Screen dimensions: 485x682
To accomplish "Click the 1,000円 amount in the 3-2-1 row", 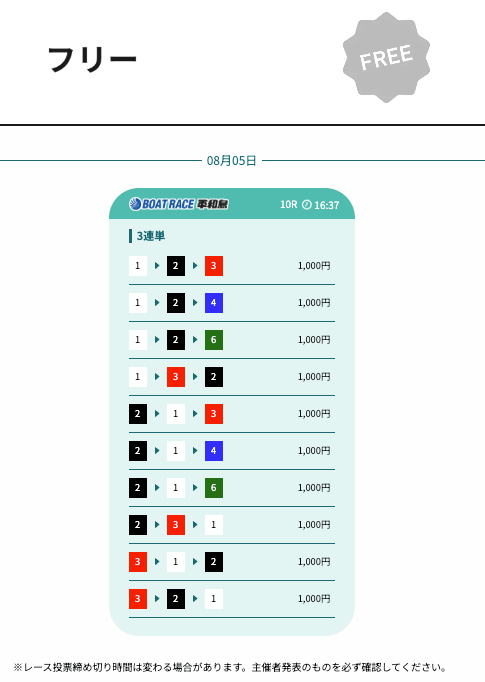I will pos(314,598).
